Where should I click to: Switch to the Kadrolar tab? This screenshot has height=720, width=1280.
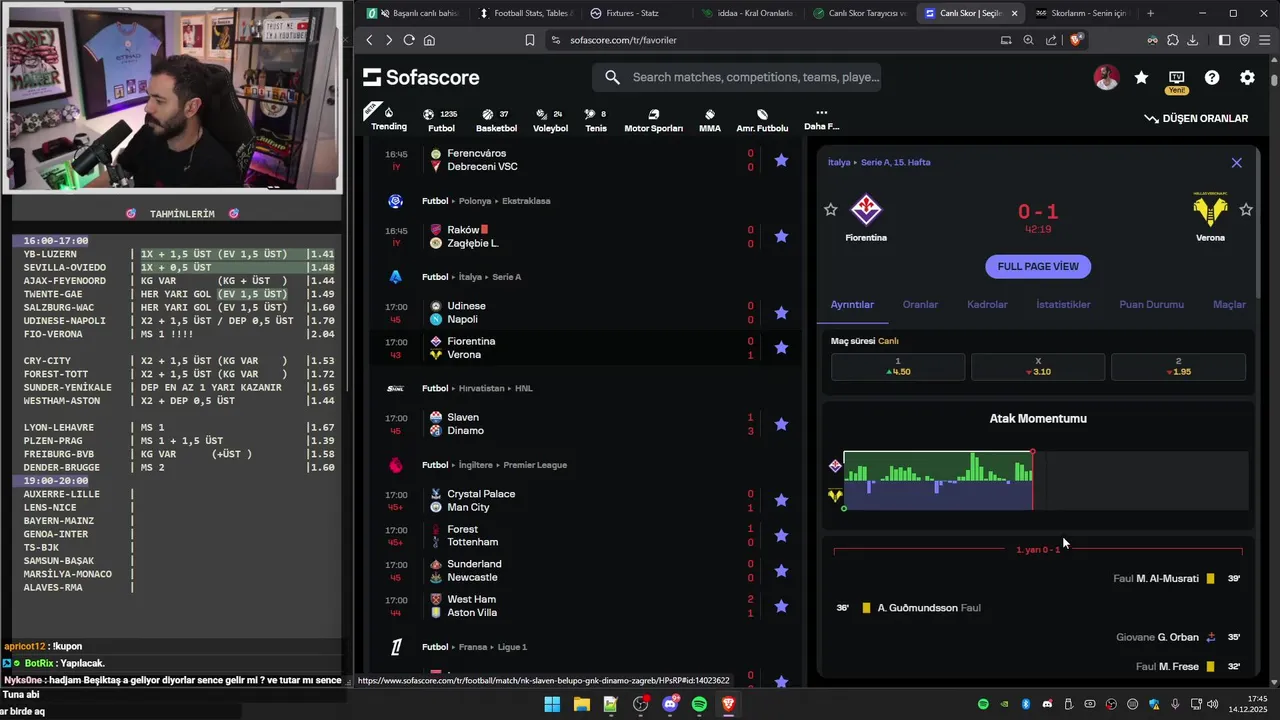pos(987,304)
